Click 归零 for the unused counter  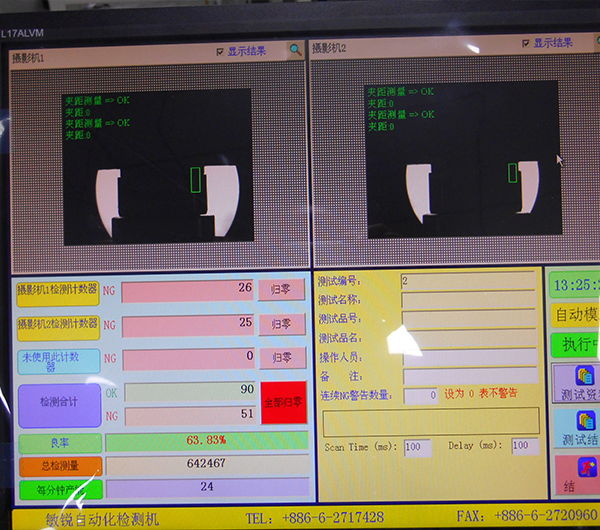point(282,357)
